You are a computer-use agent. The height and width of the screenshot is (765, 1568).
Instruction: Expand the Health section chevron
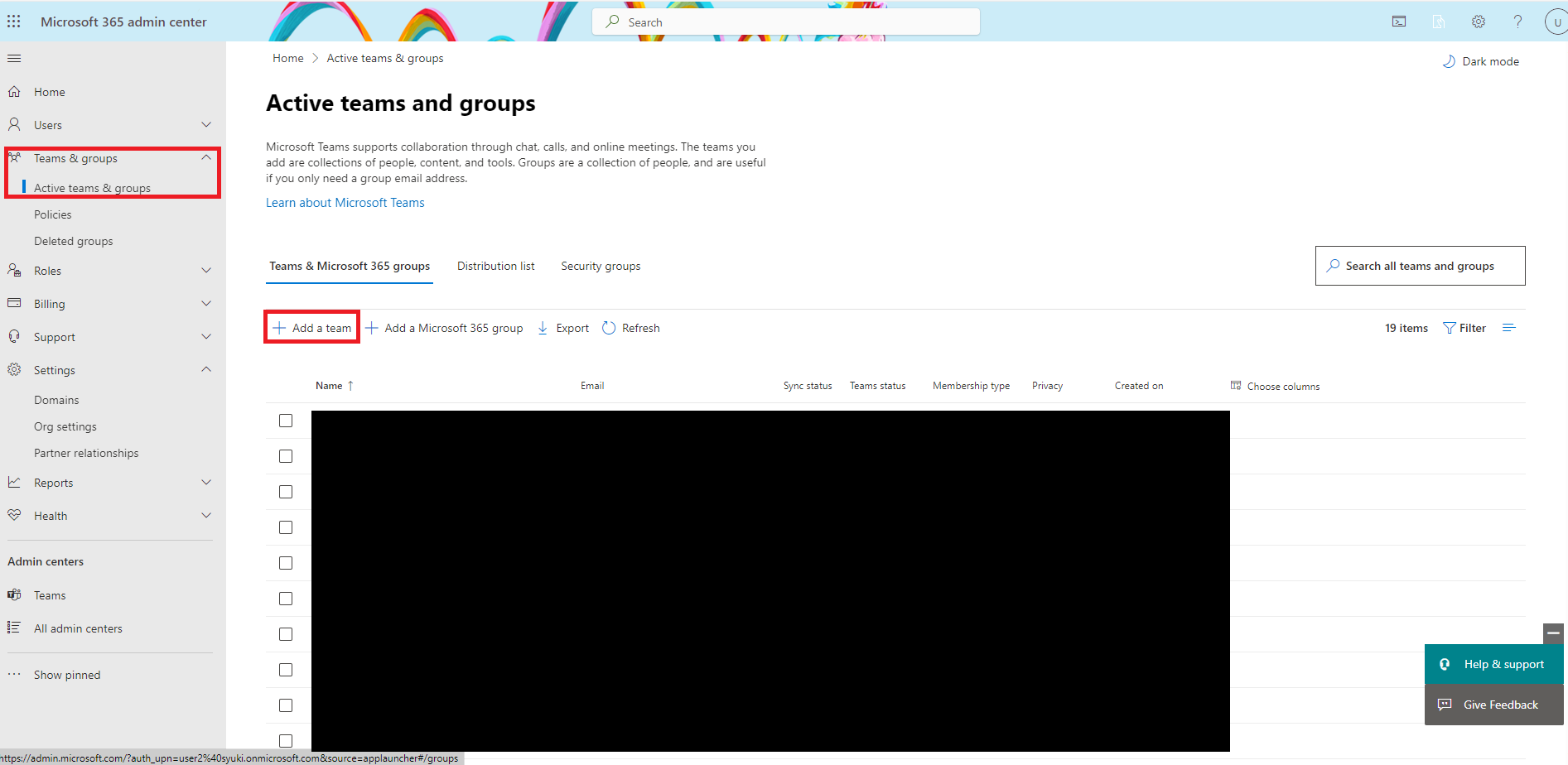(x=206, y=516)
